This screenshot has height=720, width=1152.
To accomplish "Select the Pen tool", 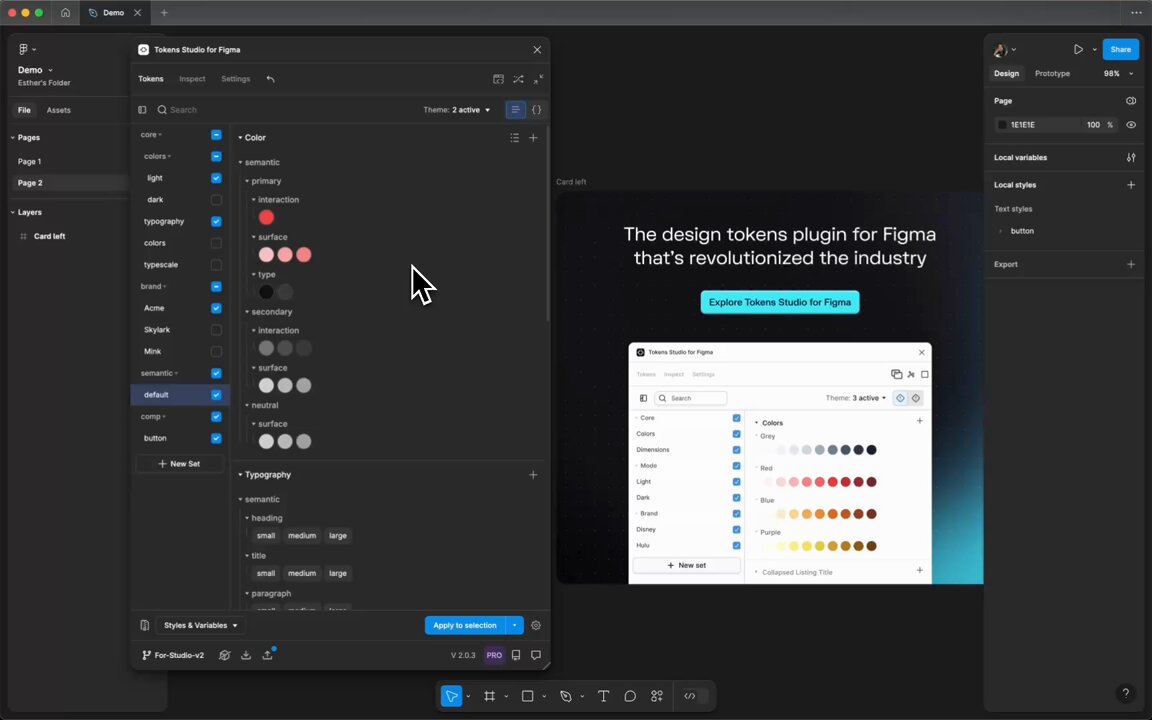I will [x=566, y=696].
